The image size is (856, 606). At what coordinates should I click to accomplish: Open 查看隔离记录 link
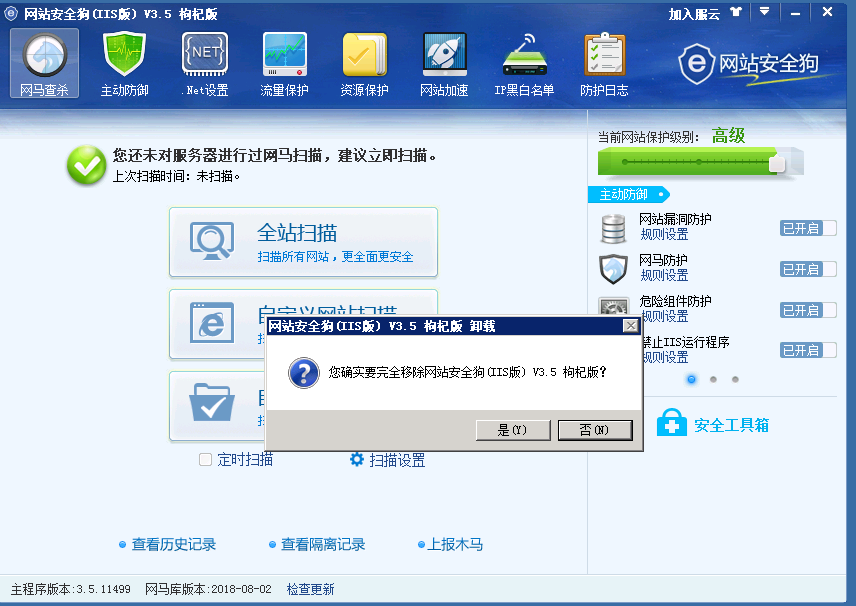click(323, 544)
